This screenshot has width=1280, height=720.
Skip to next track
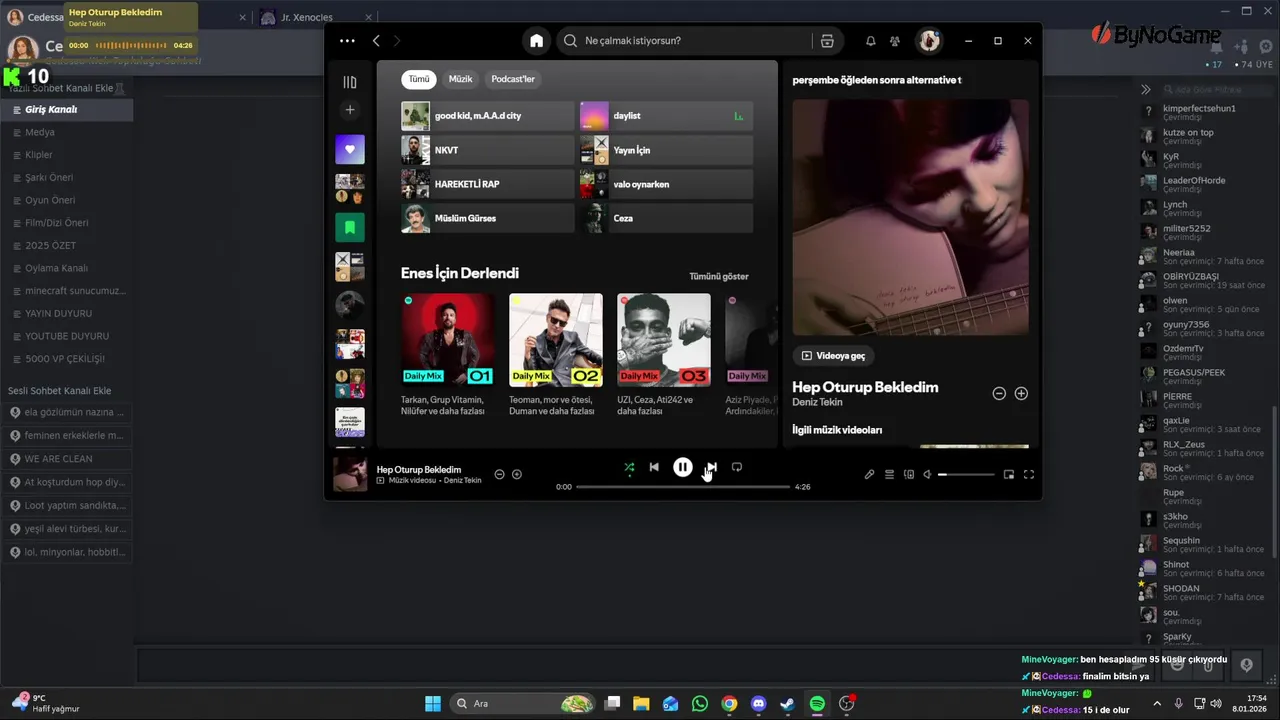[x=711, y=467]
